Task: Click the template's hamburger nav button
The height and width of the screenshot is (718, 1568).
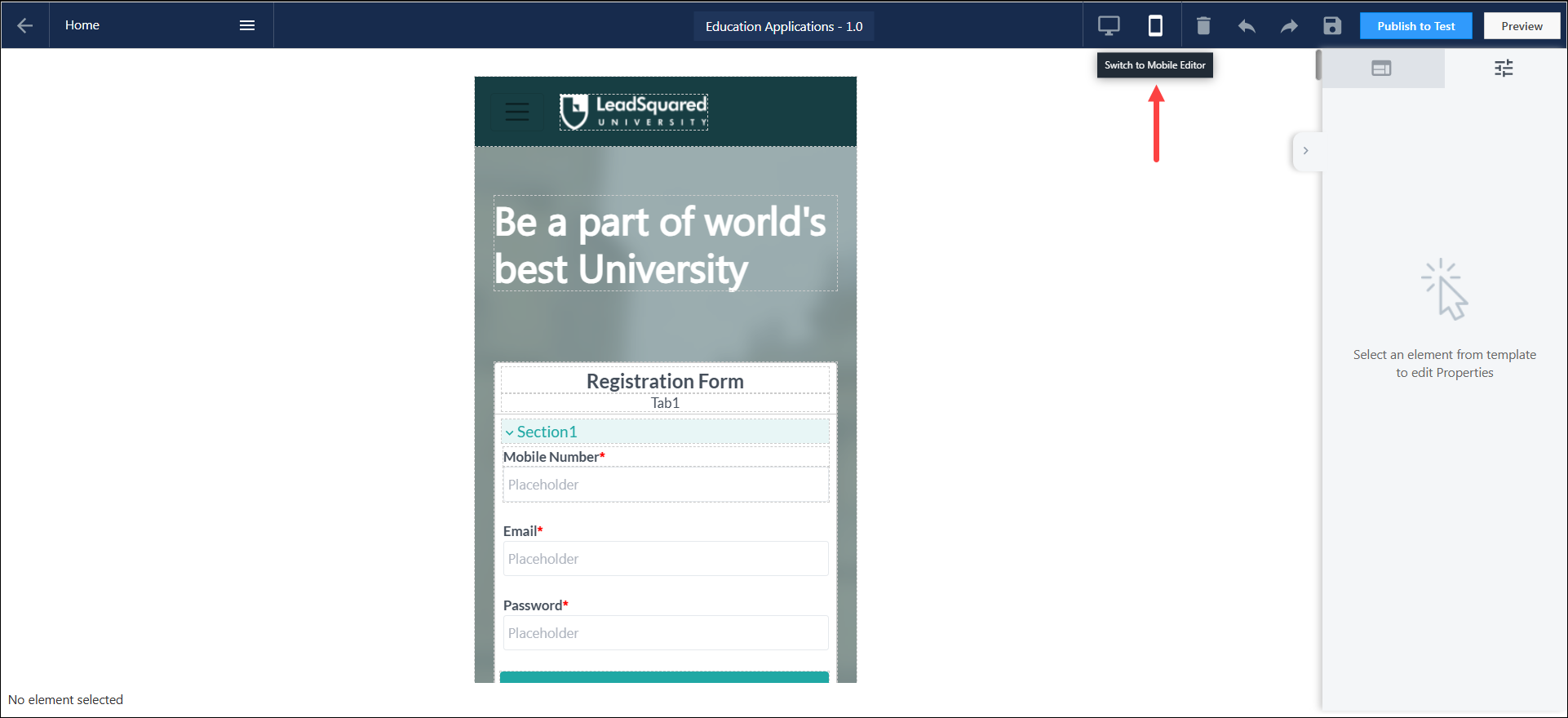Action: coord(517,112)
